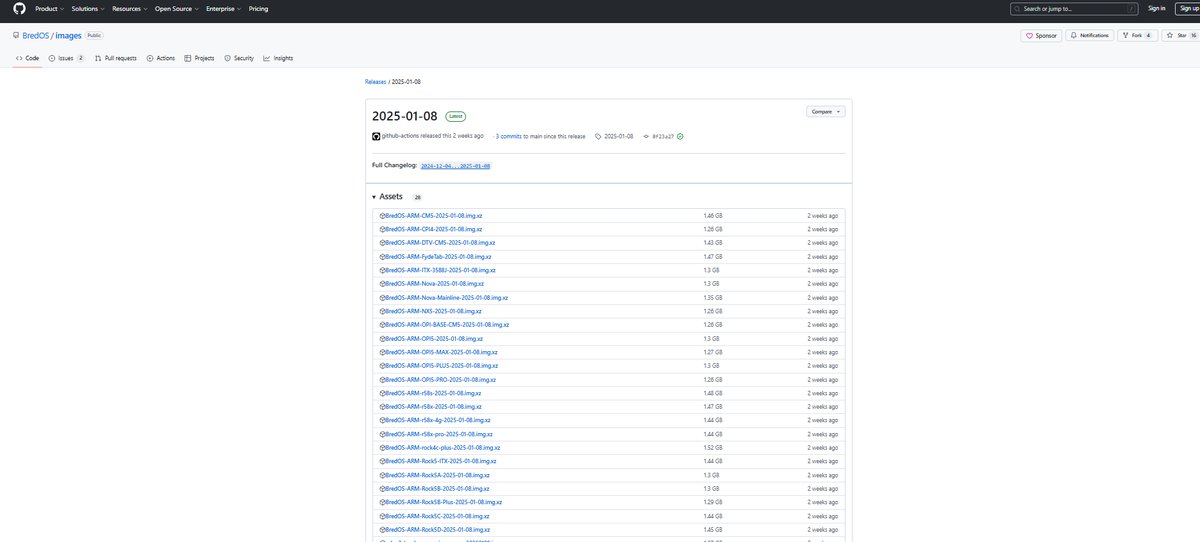The width and height of the screenshot is (1200, 542).
Task: Click the Sign in link
Action: point(1156,8)
